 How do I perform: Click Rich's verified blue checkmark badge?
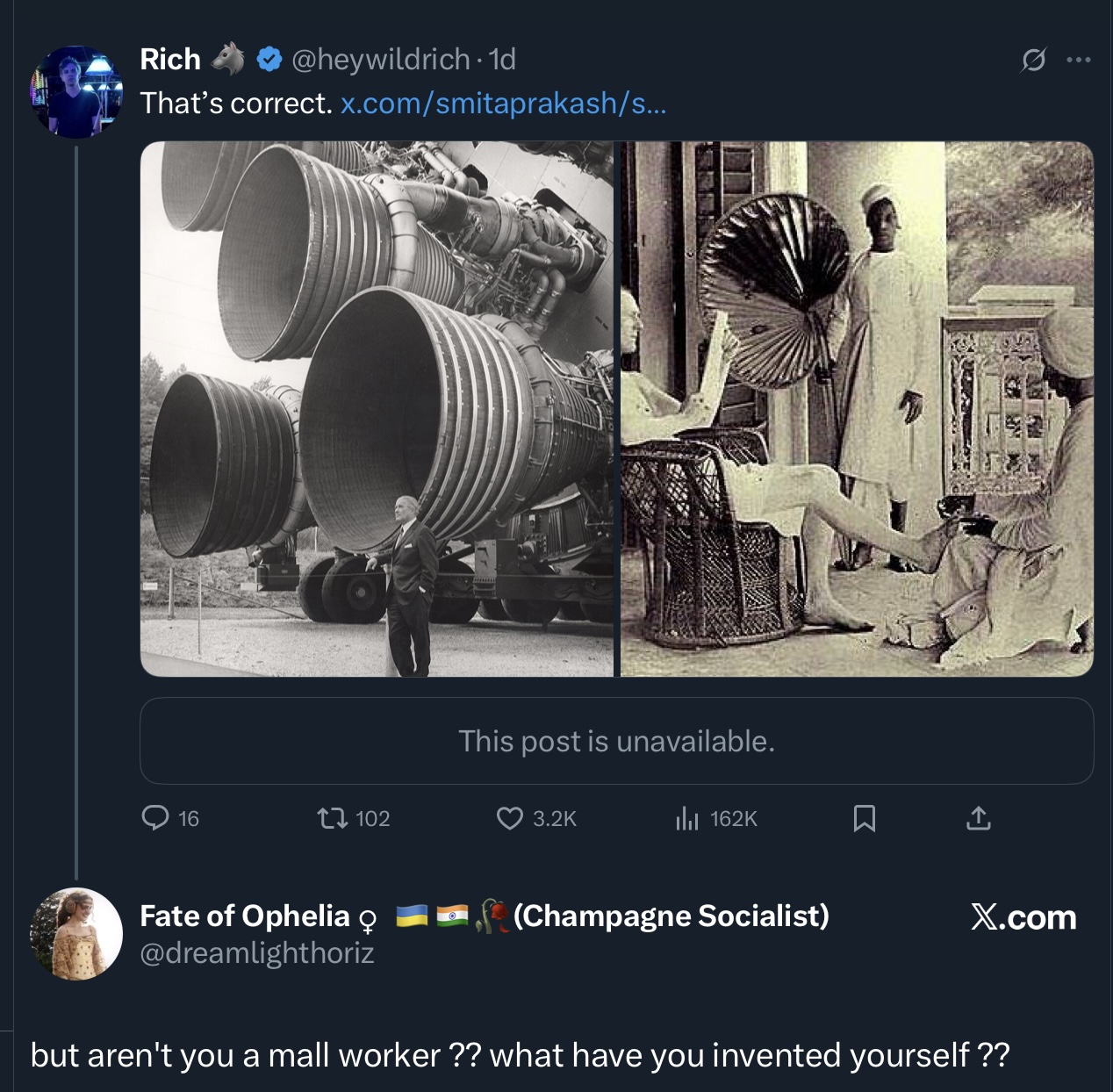(x=269, y=60)
